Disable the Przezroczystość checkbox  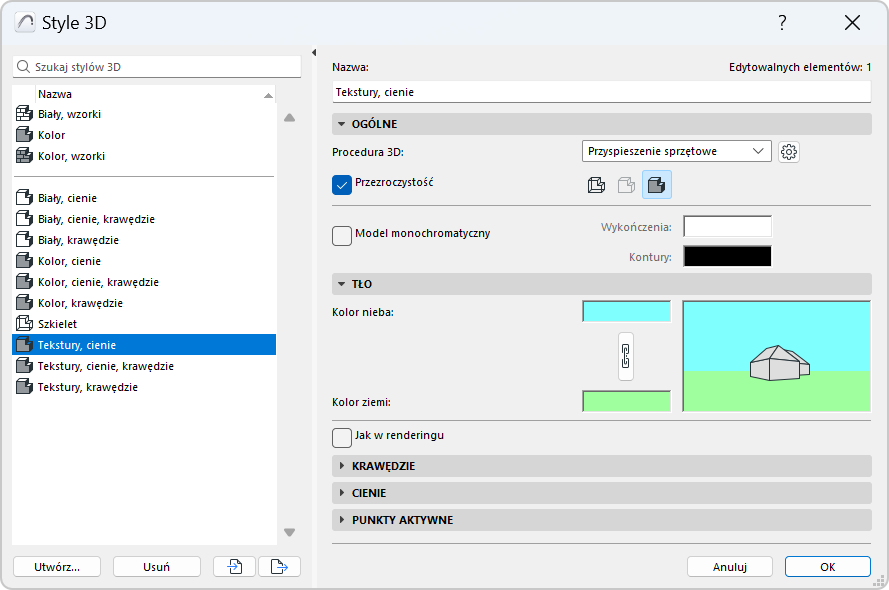coord(342,184)
